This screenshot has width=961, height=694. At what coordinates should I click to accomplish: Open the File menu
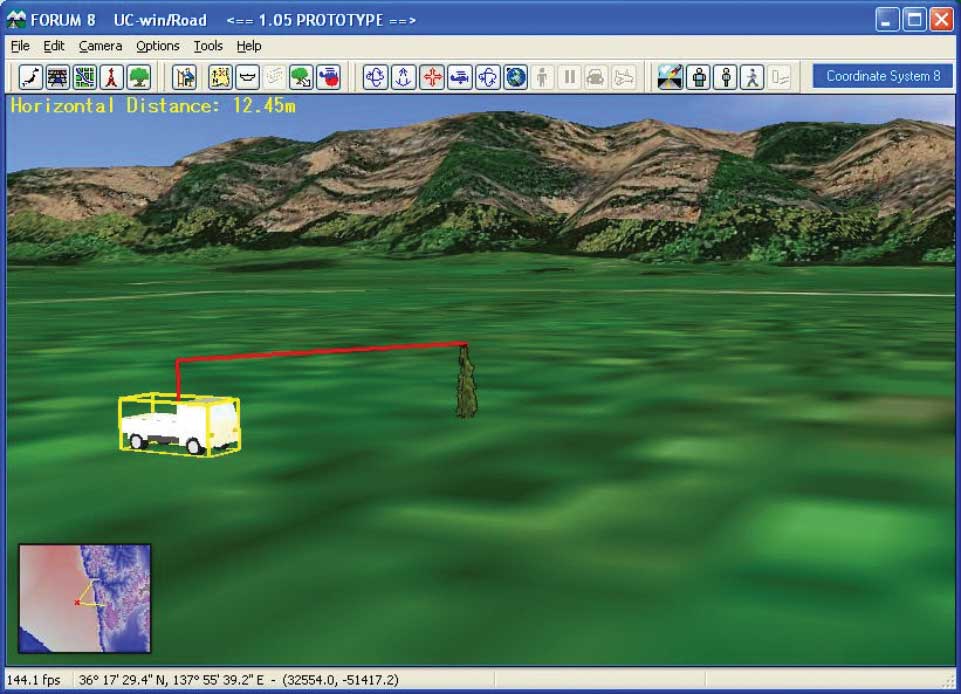(20, 46)
